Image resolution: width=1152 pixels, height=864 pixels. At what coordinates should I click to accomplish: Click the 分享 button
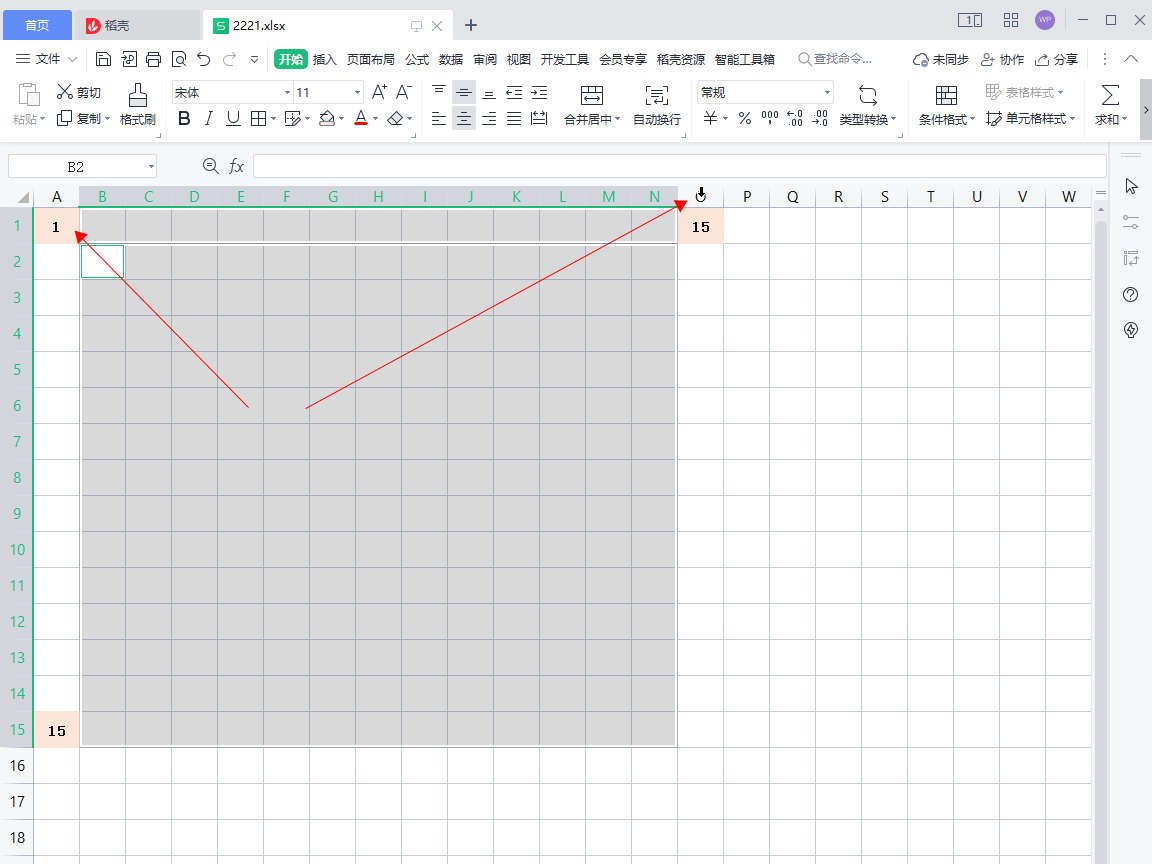pos(1056,60)
